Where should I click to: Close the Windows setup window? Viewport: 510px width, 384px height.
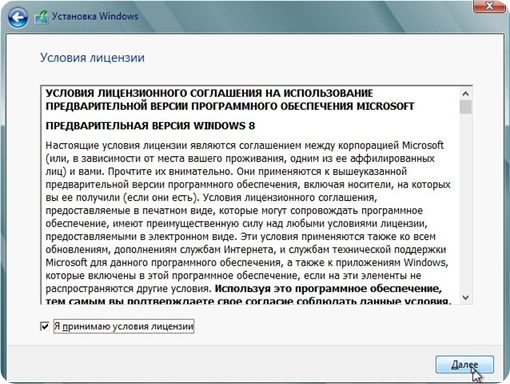point(489,6)
